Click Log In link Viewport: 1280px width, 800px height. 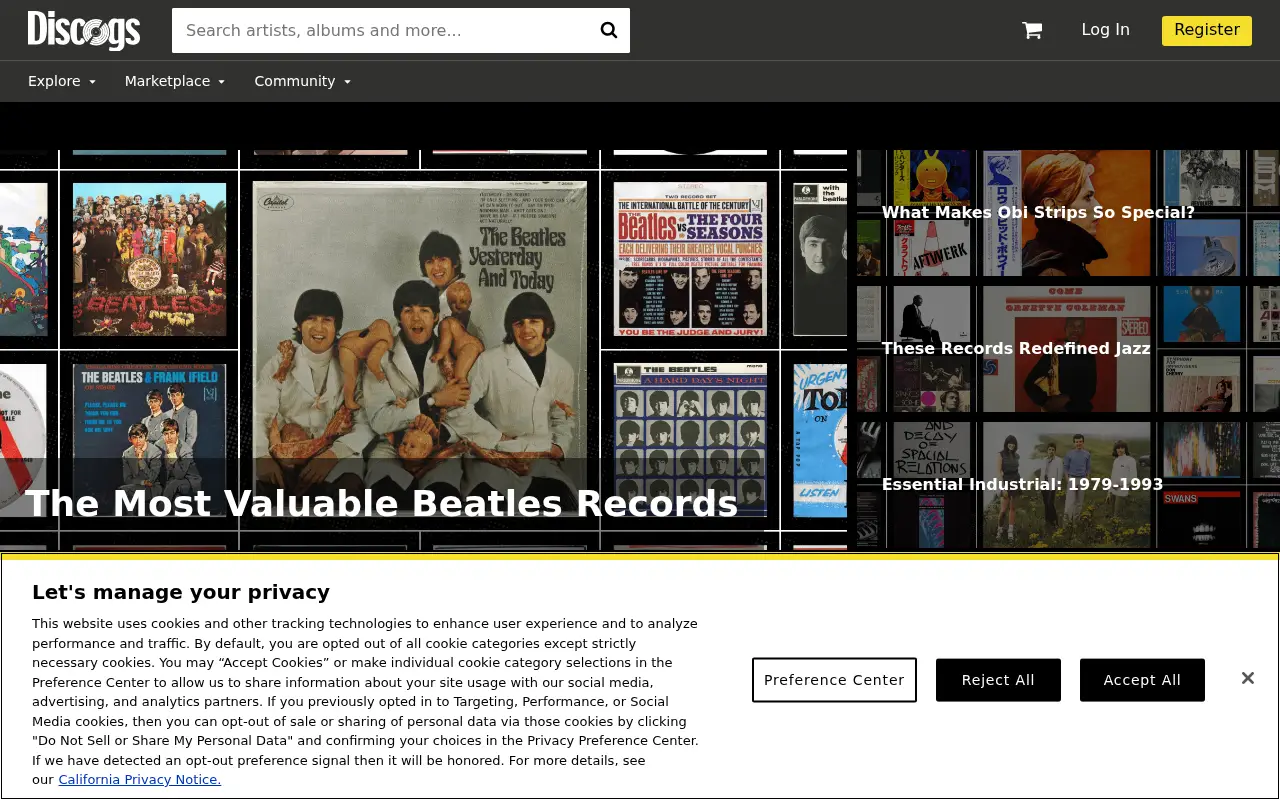[x=1105, y=30]
